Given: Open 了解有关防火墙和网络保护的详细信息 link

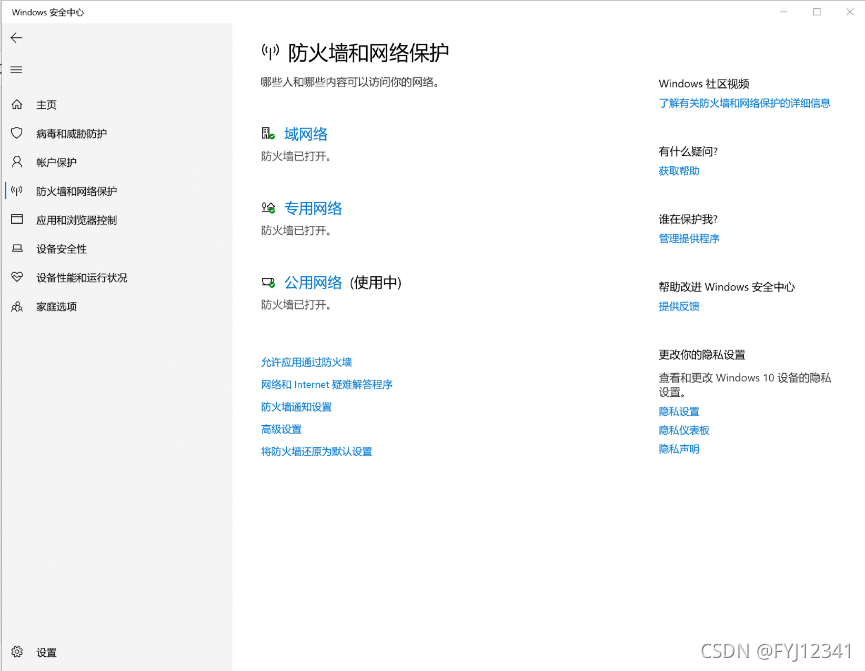Looking at the screenshot, I should click(744, 103).
